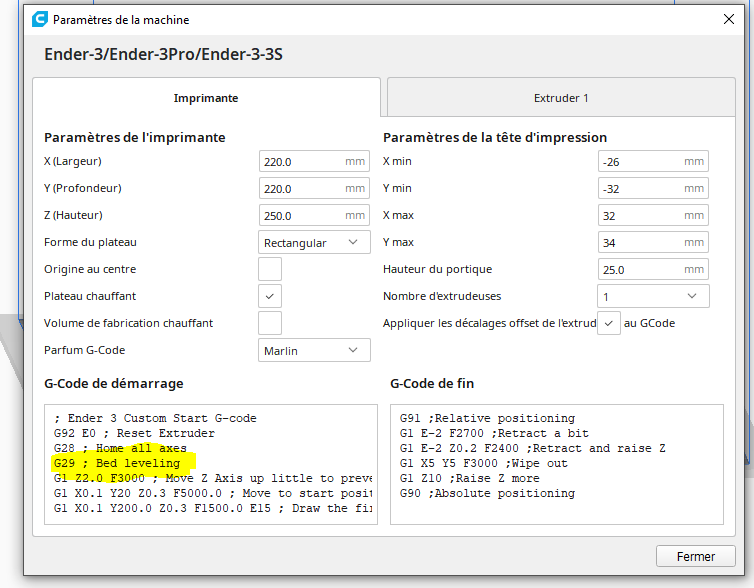
Task: Enable Volume de fabrication chauffant checkbox
Action: (x=270, y=323)
